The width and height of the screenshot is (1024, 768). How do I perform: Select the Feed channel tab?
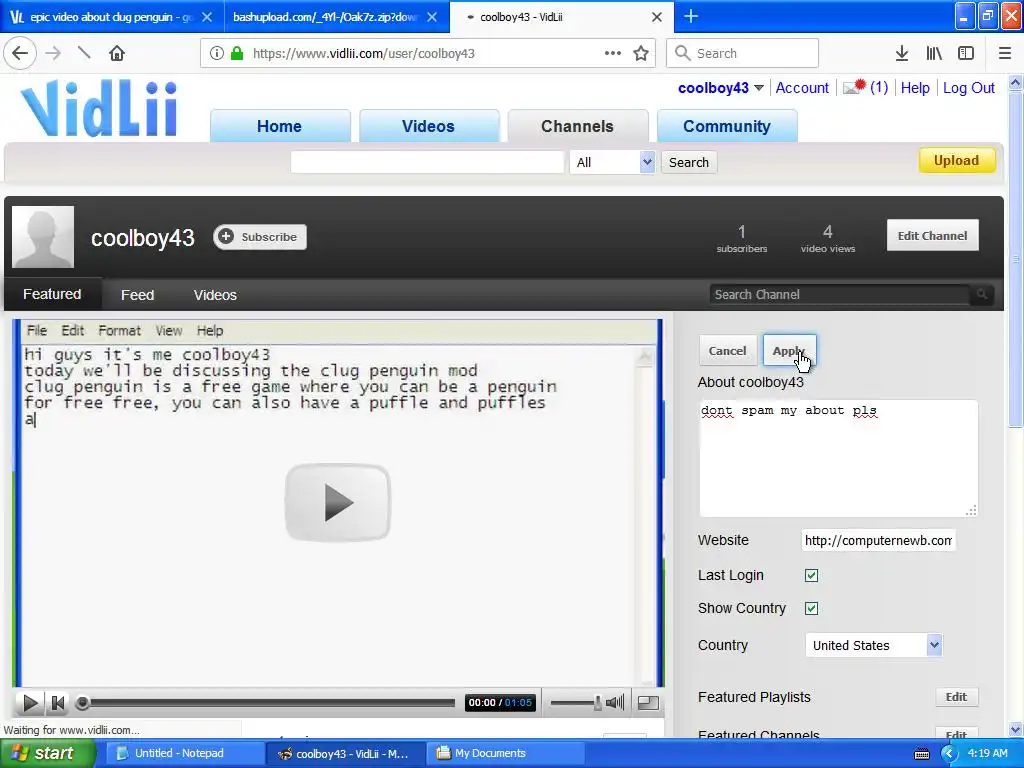tap(137, 295)
